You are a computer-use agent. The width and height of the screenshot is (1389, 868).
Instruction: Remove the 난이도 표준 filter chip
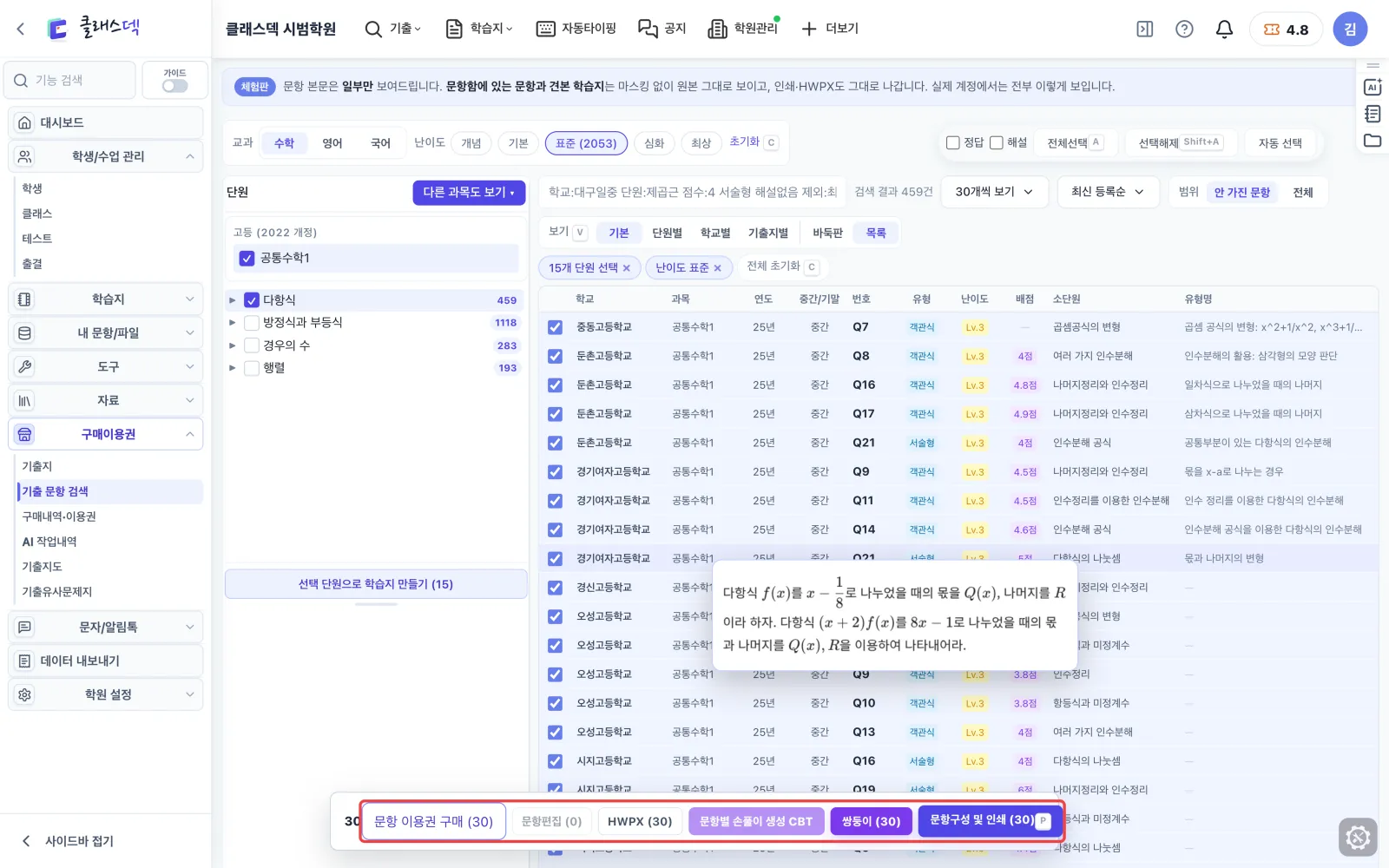click(718, 268)
